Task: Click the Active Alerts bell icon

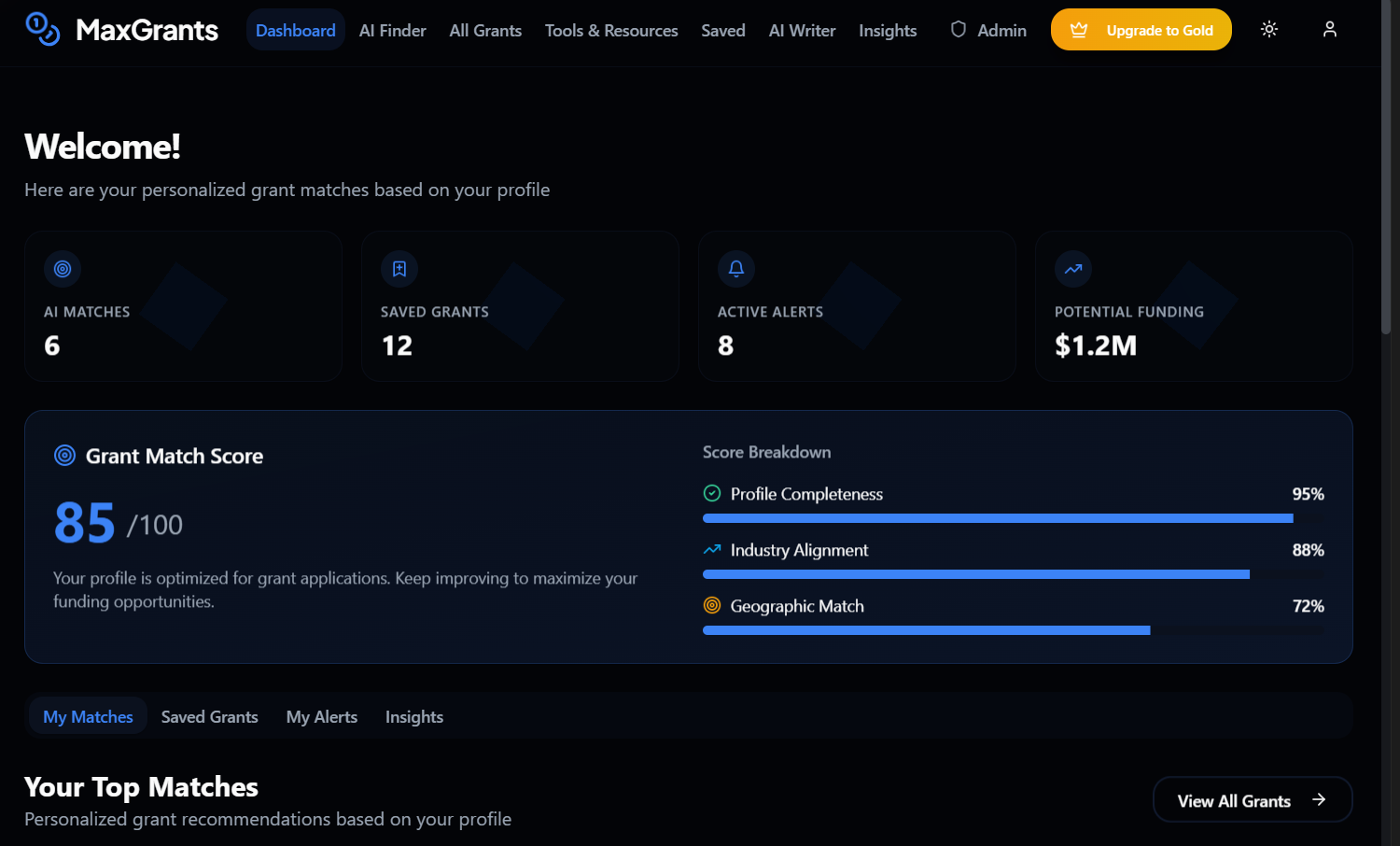Action: [736, 269]
